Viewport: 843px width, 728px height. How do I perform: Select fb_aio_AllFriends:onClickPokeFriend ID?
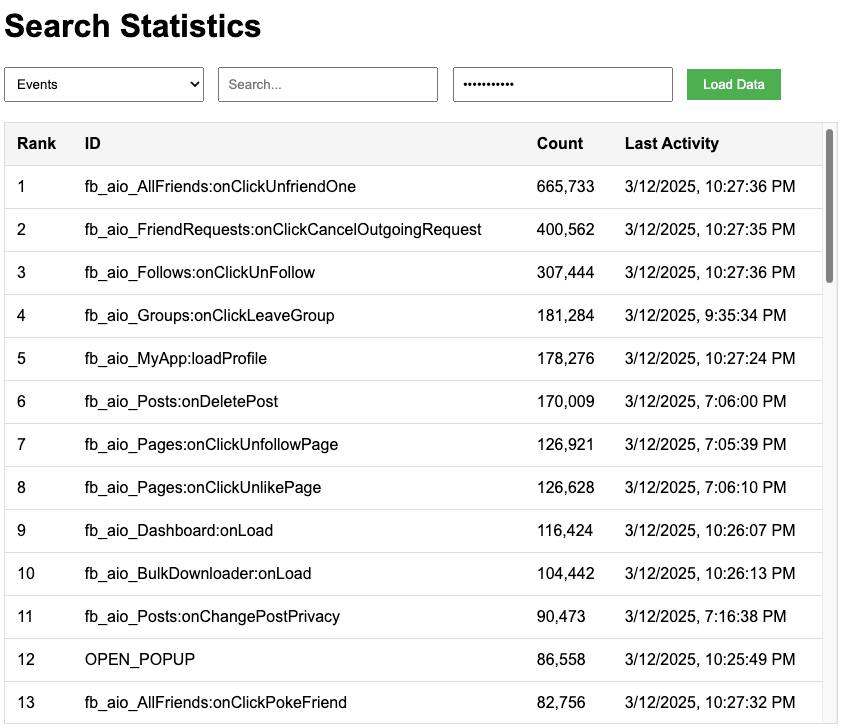(216, 703)
